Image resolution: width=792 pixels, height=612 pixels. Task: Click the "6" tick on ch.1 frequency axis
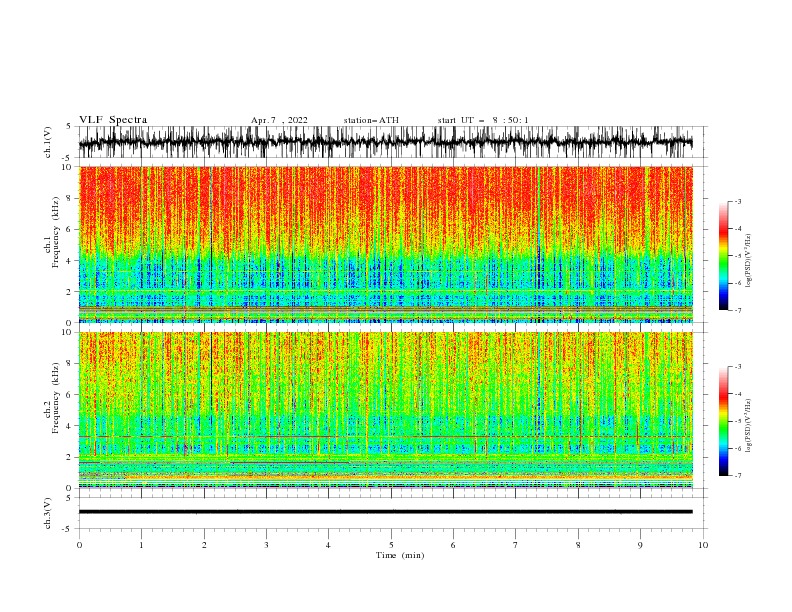71,229
